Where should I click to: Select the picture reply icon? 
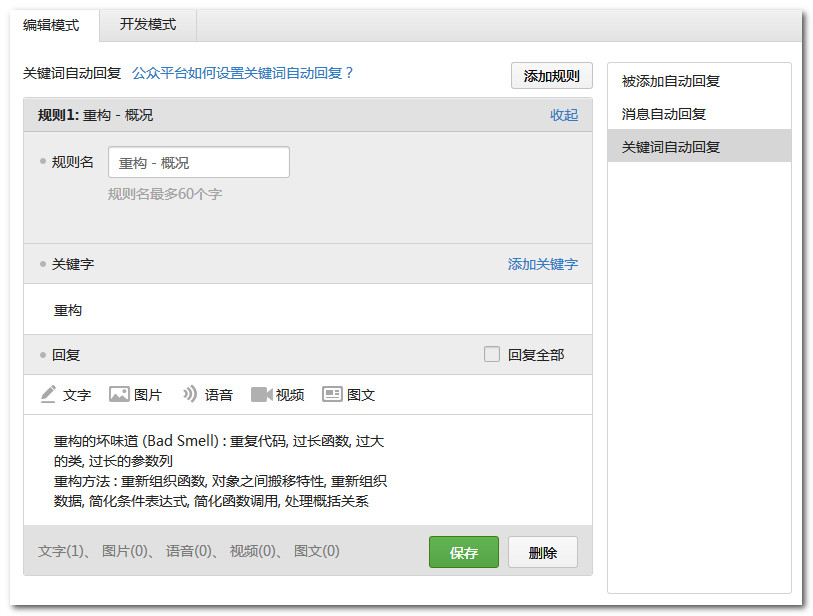pos(119,395)
